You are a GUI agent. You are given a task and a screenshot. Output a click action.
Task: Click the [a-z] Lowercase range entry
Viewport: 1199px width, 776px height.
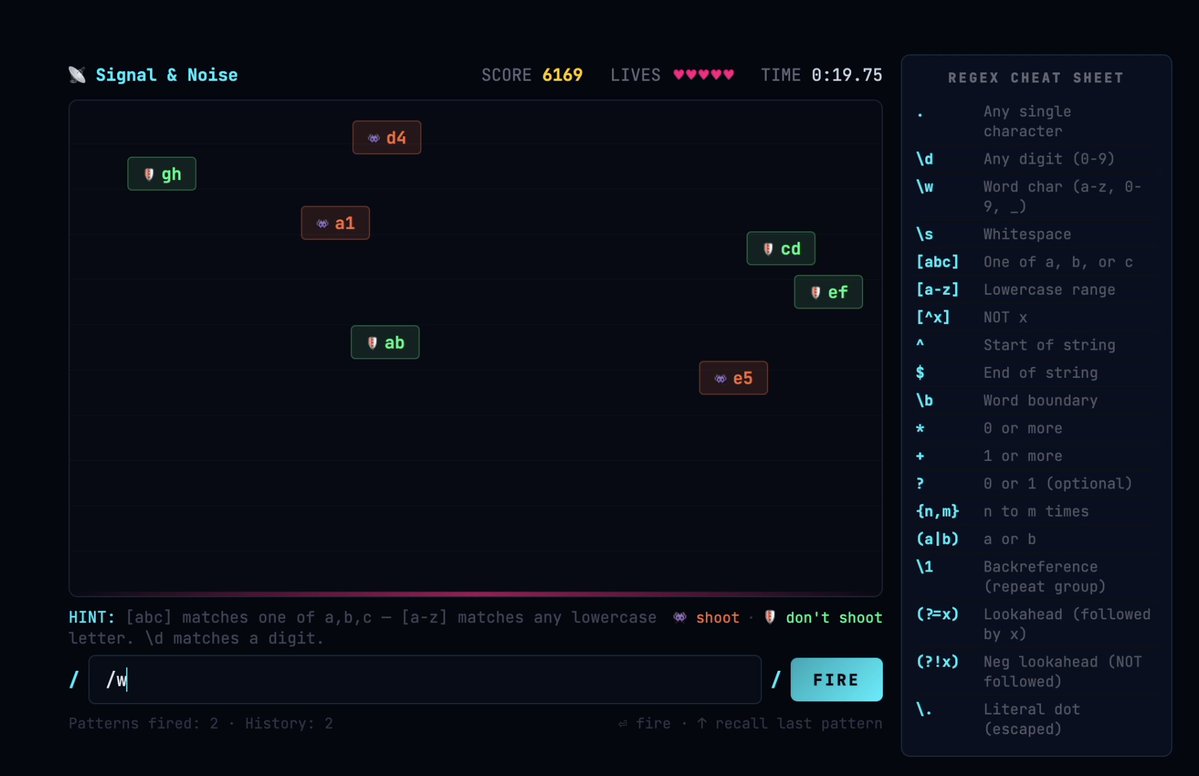click(x=1035, y=290)
